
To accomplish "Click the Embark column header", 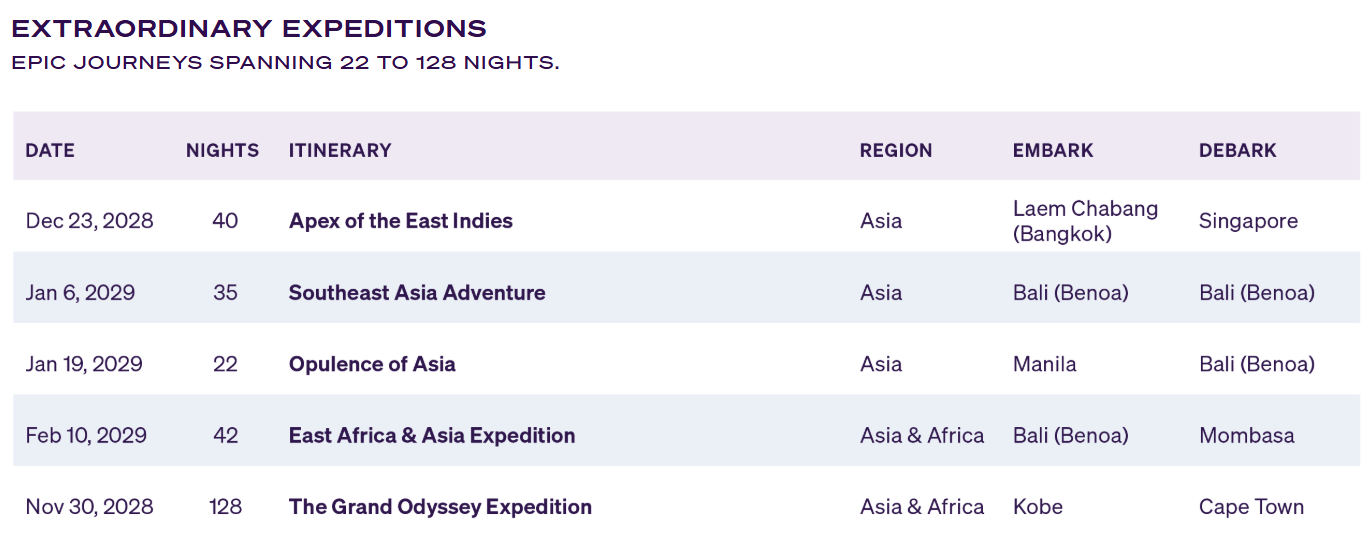I will [x=1053, y=151].
